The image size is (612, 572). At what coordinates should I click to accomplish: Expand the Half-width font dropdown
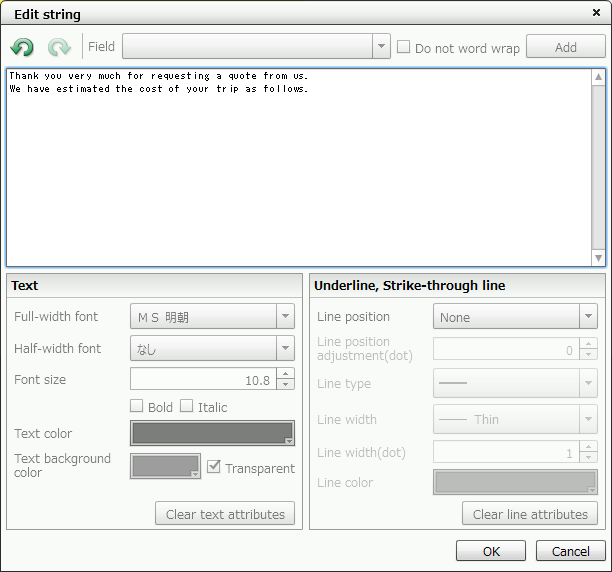pos(286,348)
